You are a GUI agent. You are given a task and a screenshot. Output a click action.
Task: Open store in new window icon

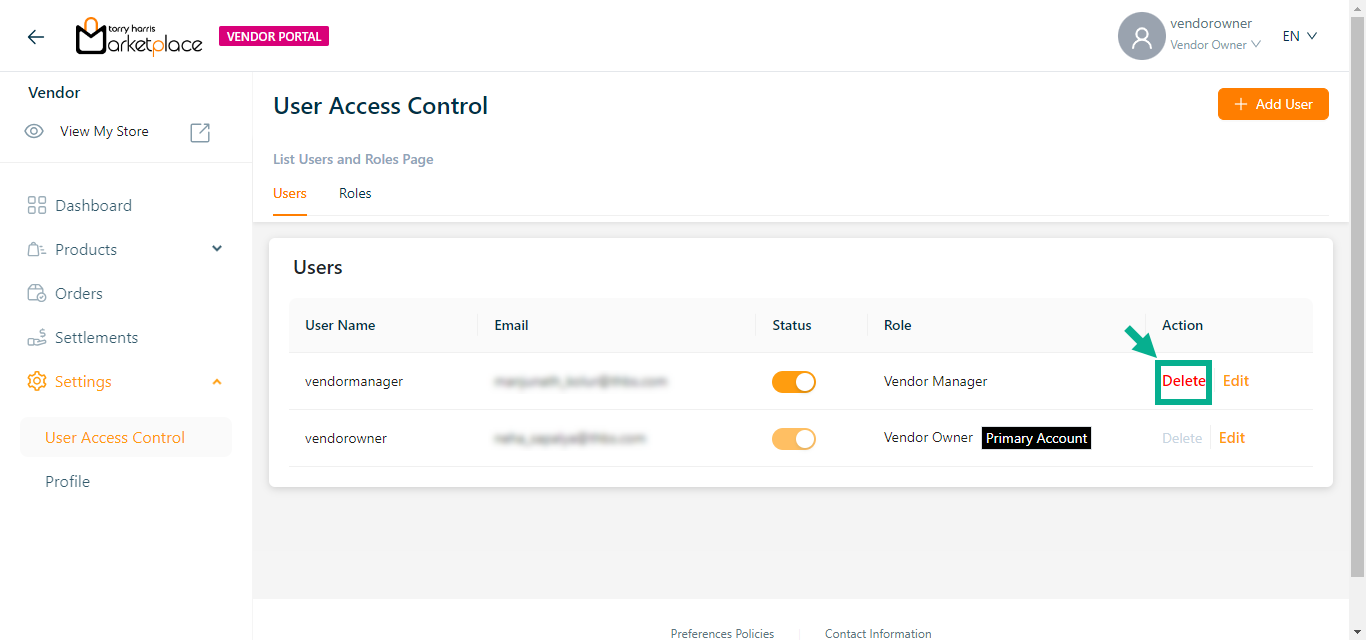tap(200, 132)
